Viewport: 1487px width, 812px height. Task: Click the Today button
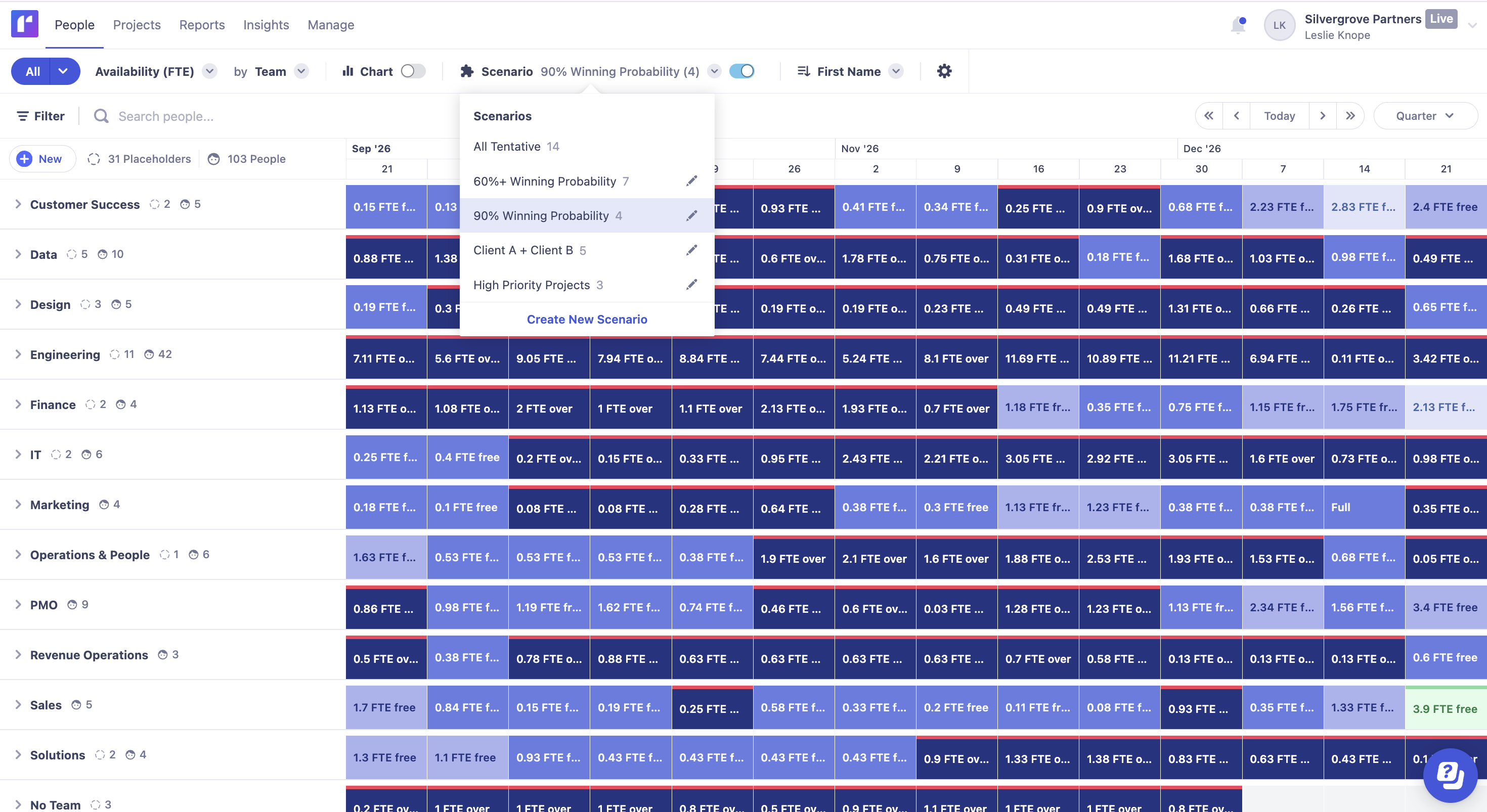[x=1279, y=116]
